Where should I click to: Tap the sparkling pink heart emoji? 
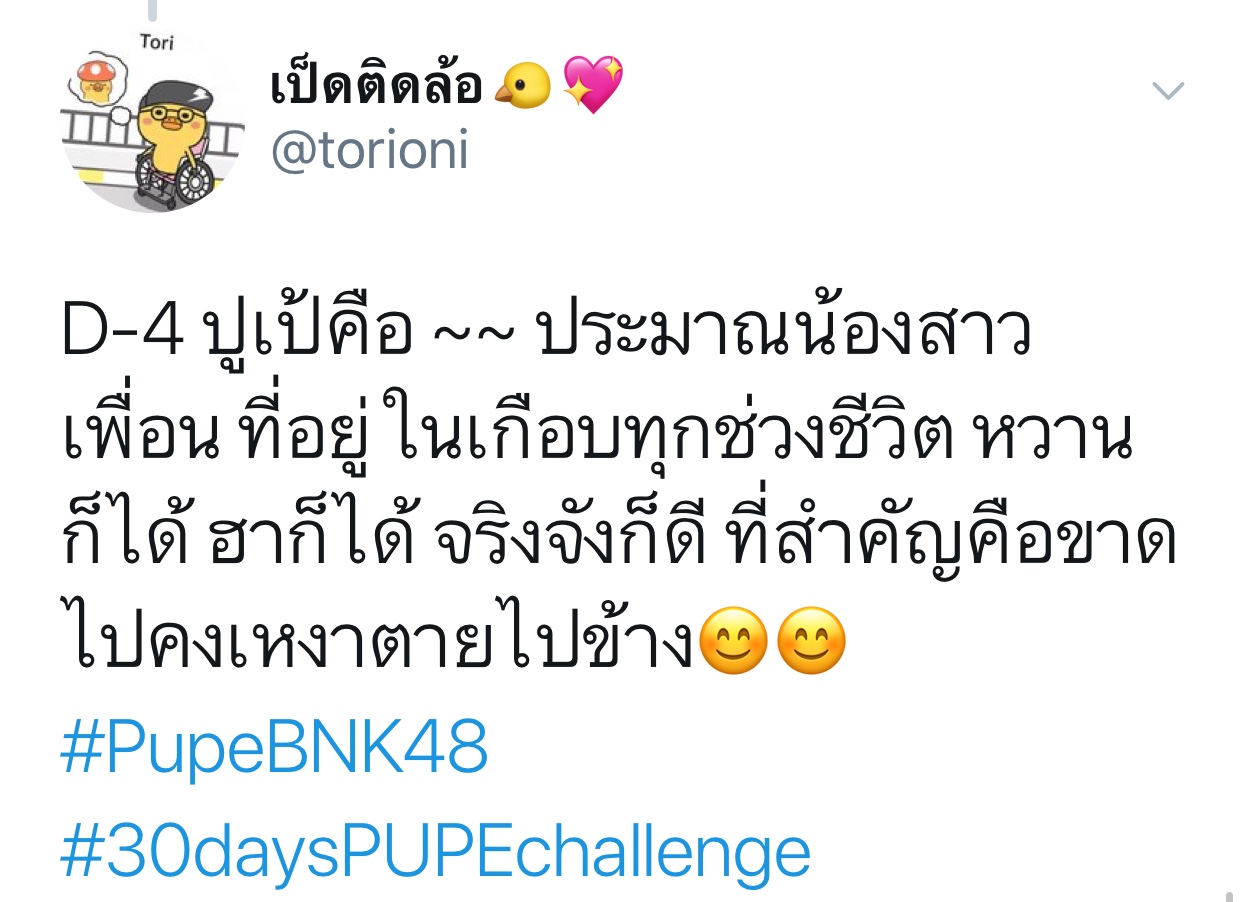[594, 86]
